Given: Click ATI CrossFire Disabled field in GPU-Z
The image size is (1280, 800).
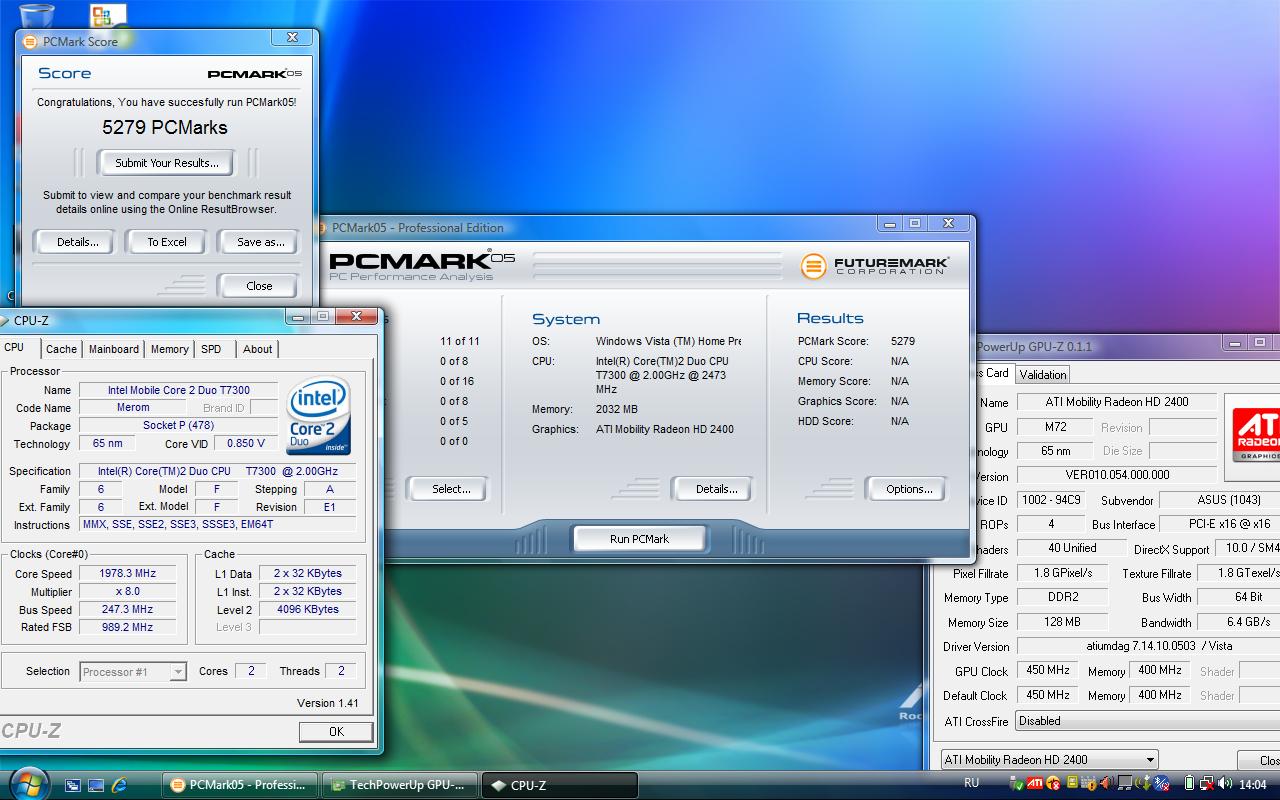Looking at the screenshot, I should coord(1148,721).
